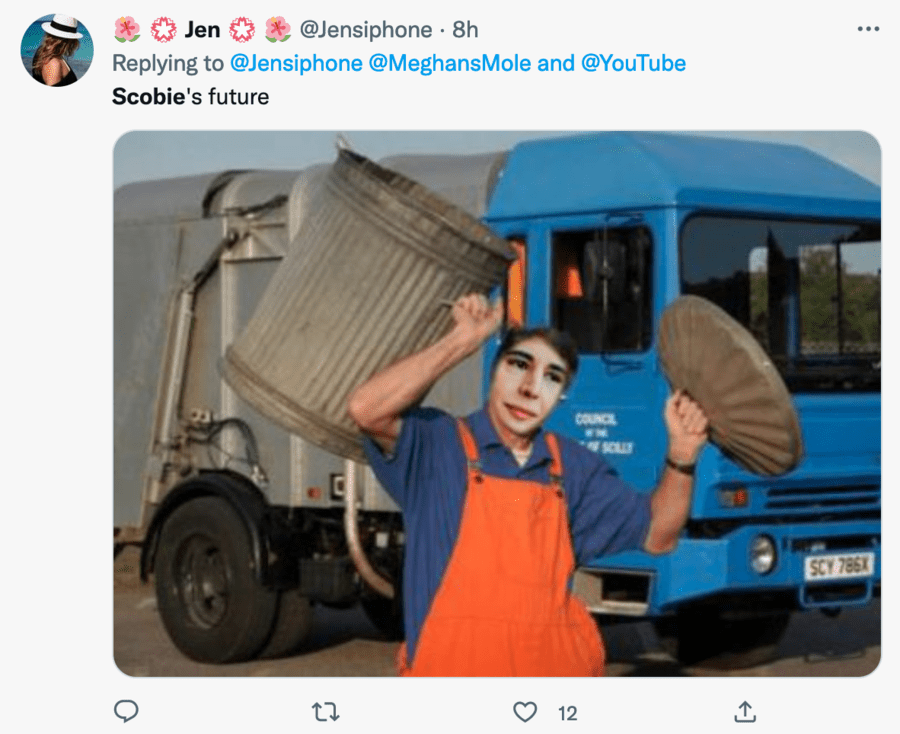Screen dimensions: 900x734
Task: Open the @YouTube mention link
Action: 633,63
